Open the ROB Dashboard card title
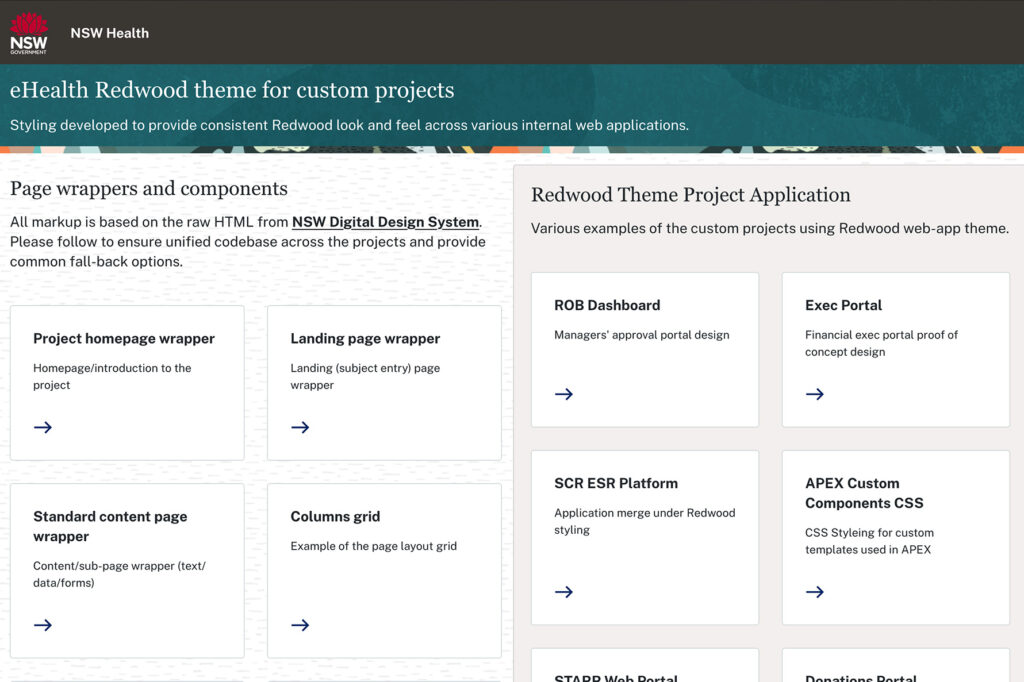Image resolution: width=1024 pixels, height=682 pixels. click(x=607, y=305)
